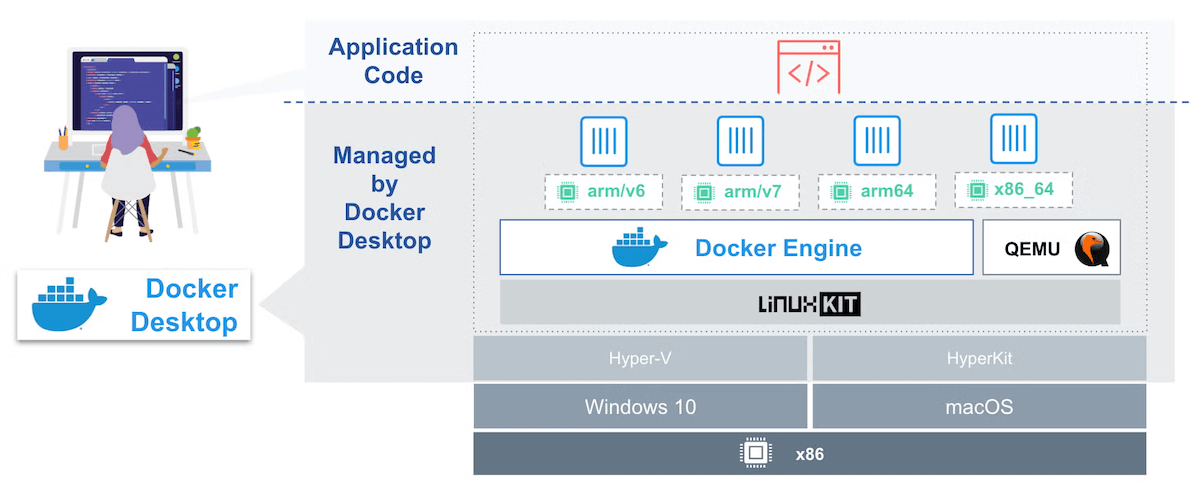Click the red application code window icon
This screenshot has width=1200, height=501.
click(x=808, y=67)
